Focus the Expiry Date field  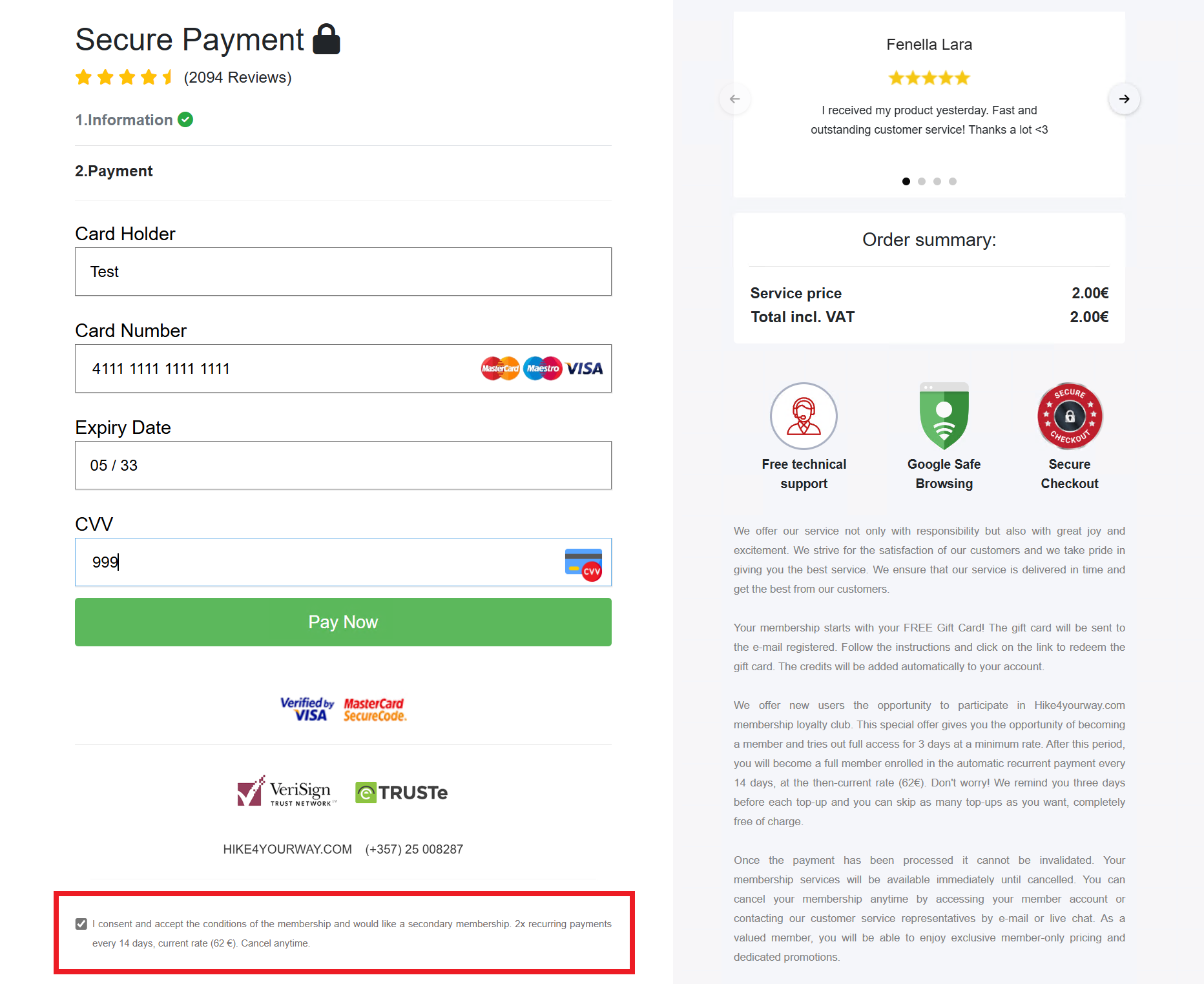point(343,466)
